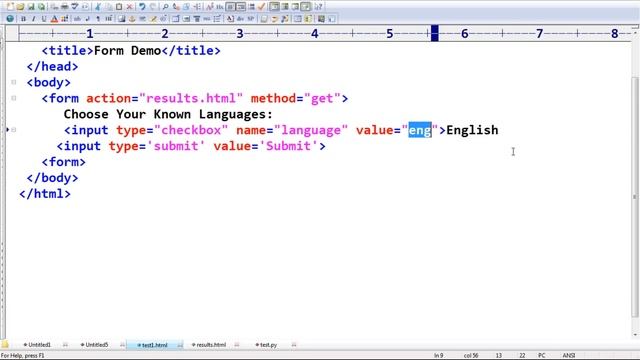Click the </head> closing tag

pyautogui.click(x=52, y=67)
